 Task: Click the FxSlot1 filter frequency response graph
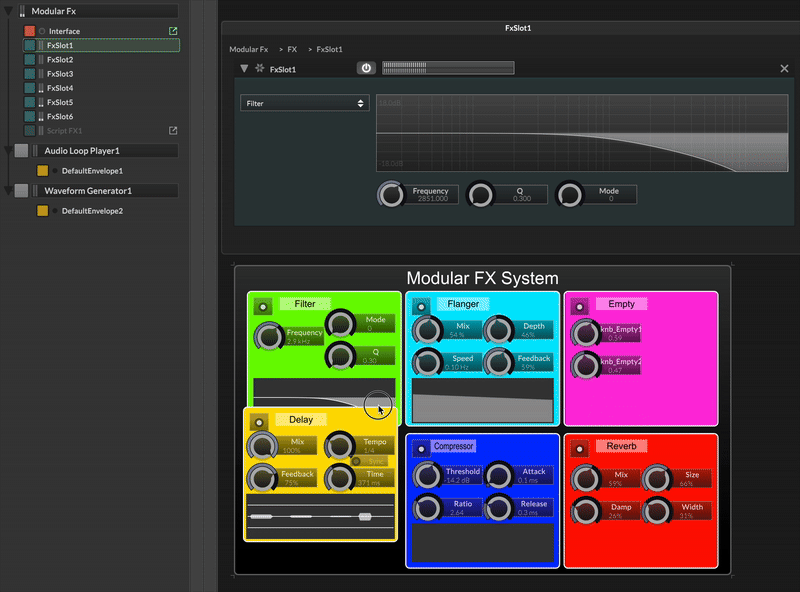coord(582,133)
